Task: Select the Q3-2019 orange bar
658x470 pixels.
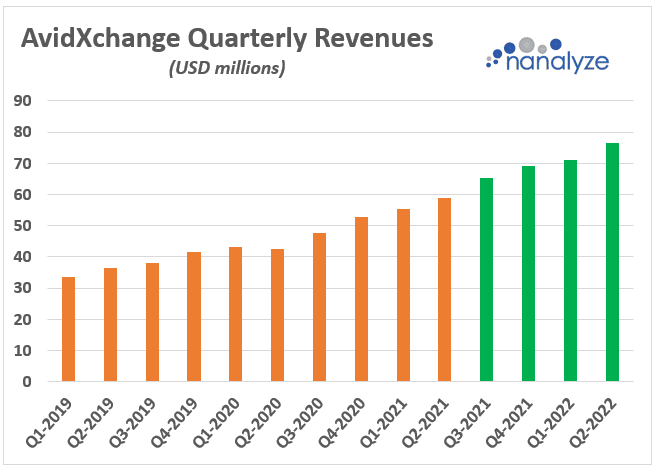Action: pyautogui.click(x=152, y=322)
